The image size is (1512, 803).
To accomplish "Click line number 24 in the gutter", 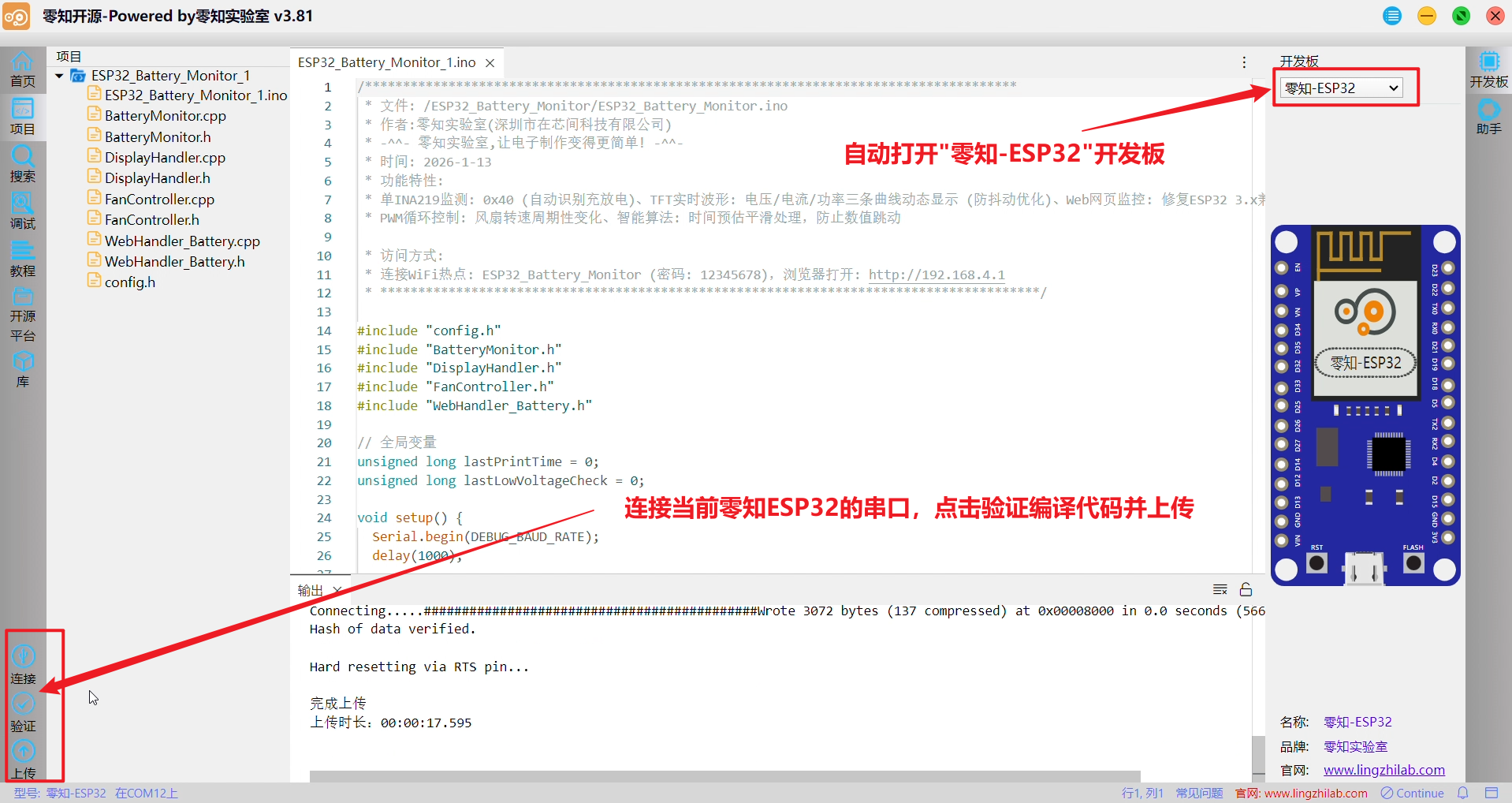I will (324, 518).
